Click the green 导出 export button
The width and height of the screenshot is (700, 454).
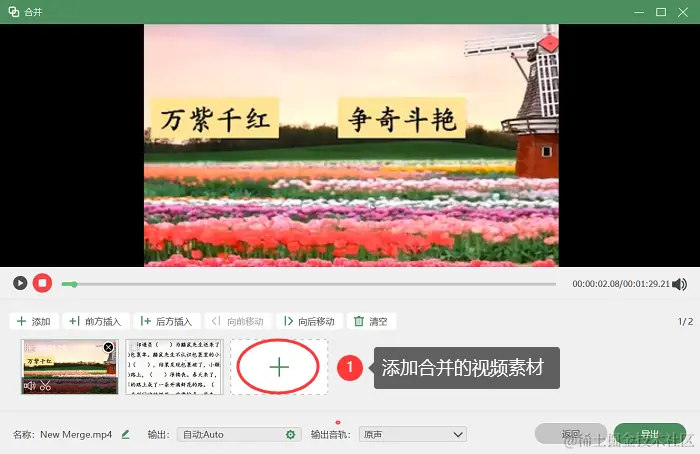click(x=650, y=433)
